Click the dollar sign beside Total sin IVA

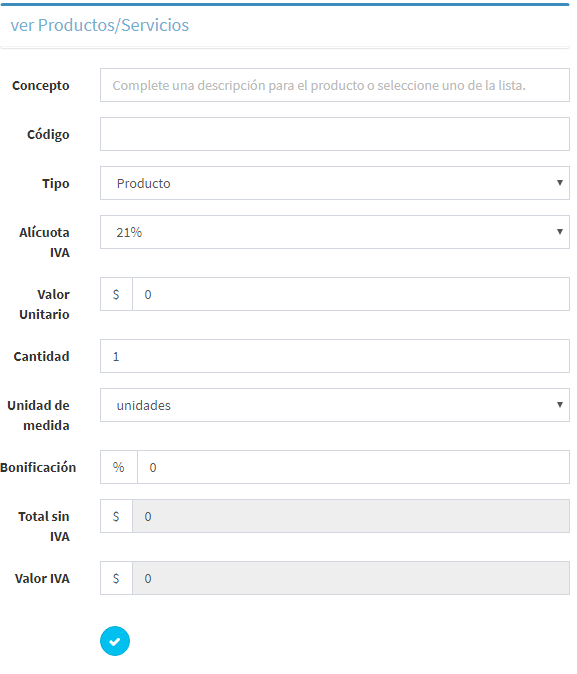pyautogui.click(x=116, y=516)
